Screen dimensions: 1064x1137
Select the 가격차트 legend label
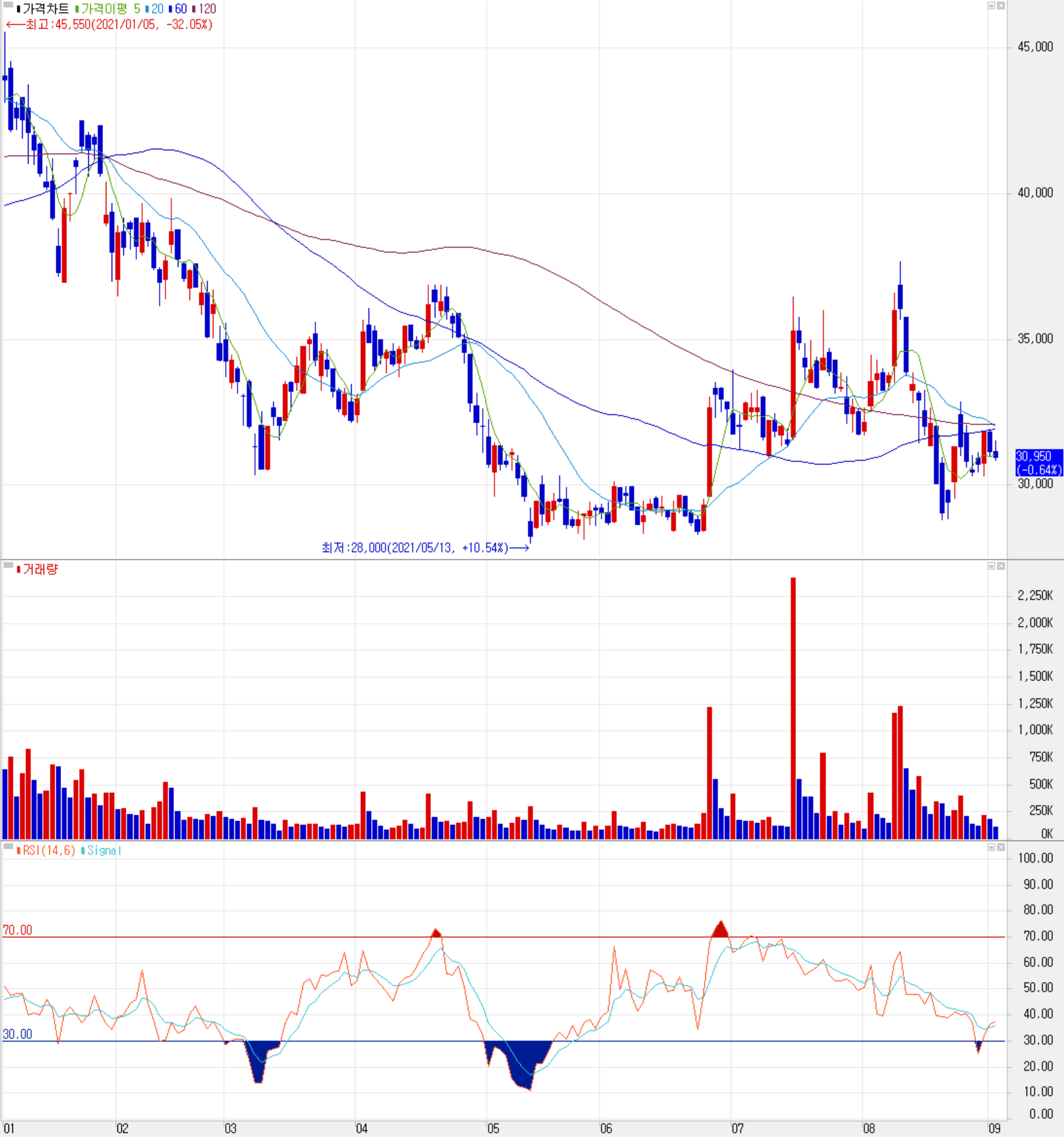pyautogui.click(x=44, y=9)
